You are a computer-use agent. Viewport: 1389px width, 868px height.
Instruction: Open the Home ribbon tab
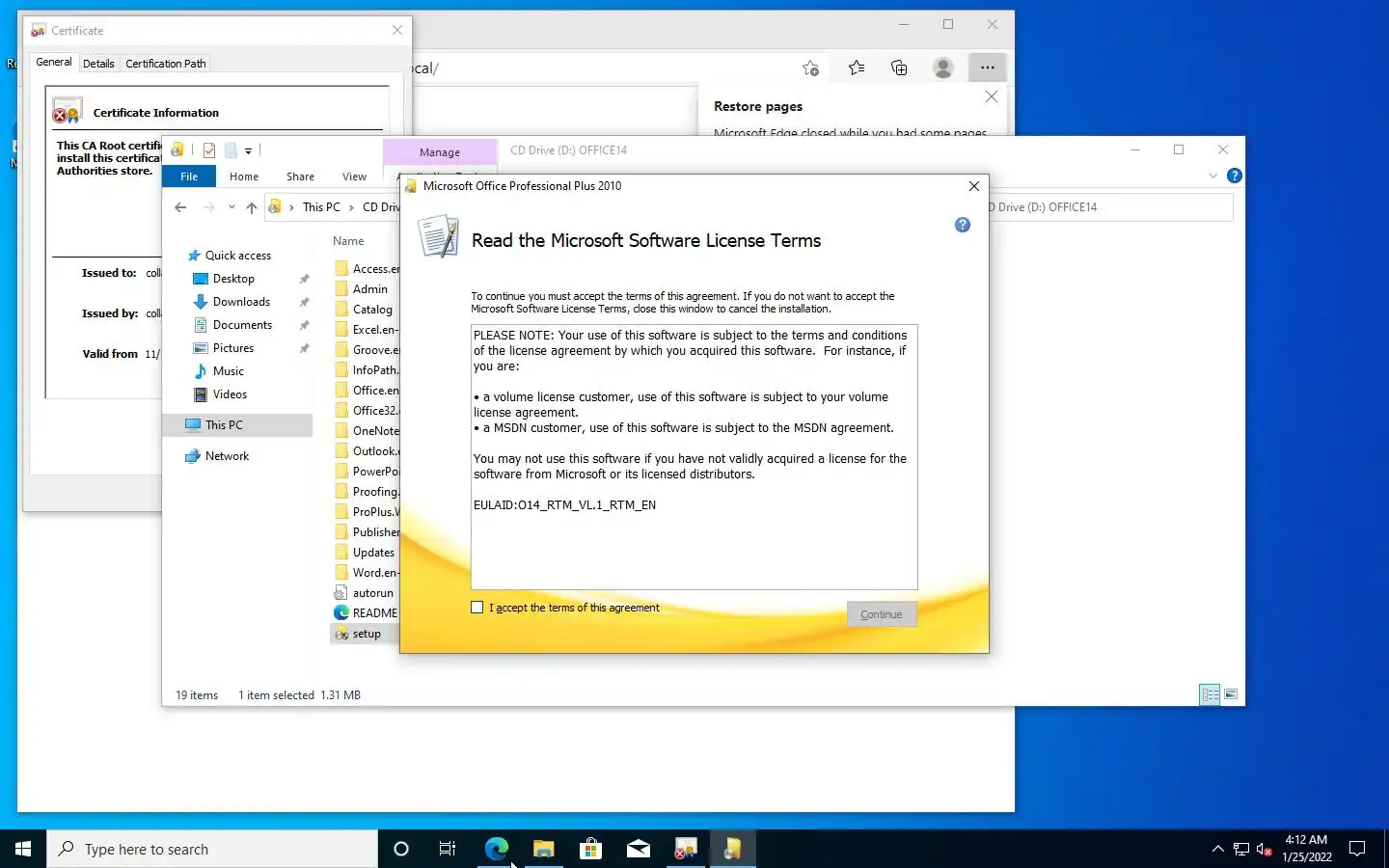pos(244,176)
